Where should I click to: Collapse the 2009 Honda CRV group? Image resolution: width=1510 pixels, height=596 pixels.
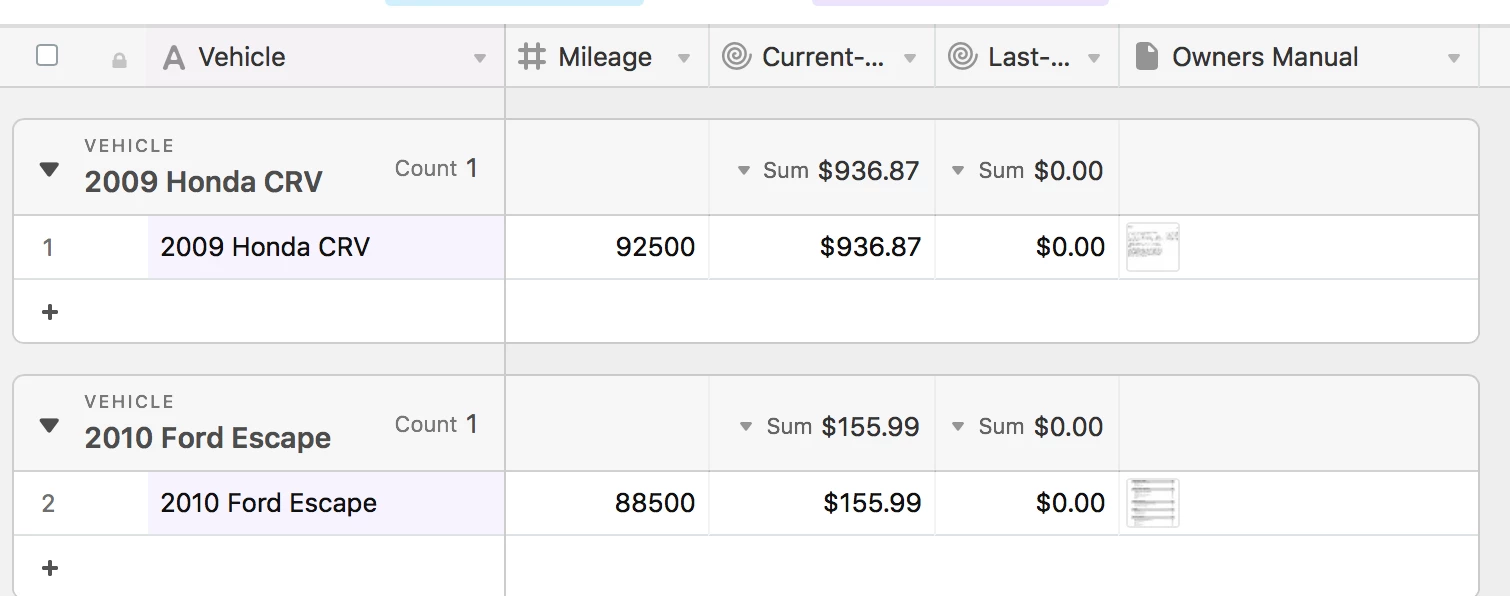49,170
